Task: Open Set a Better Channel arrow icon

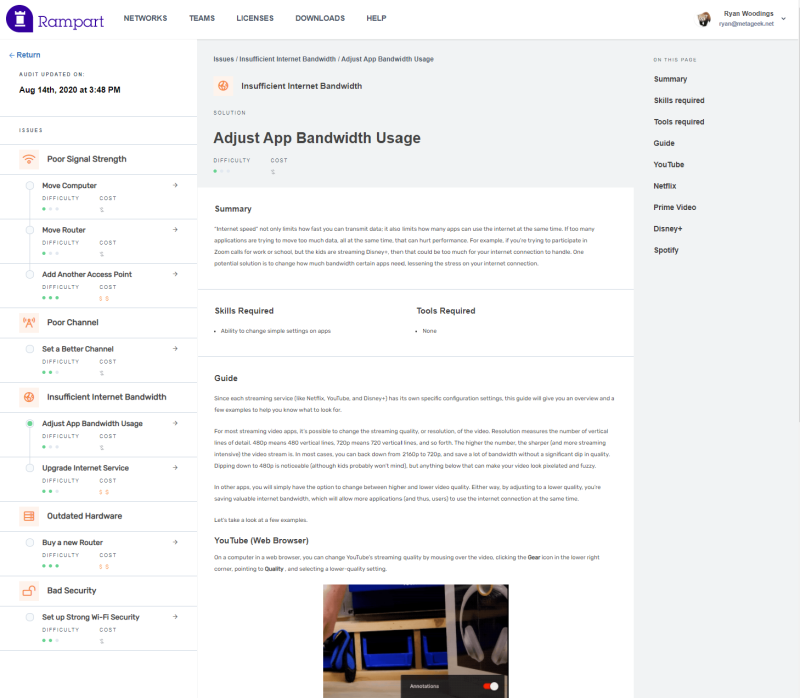Action: click(175, 348)
